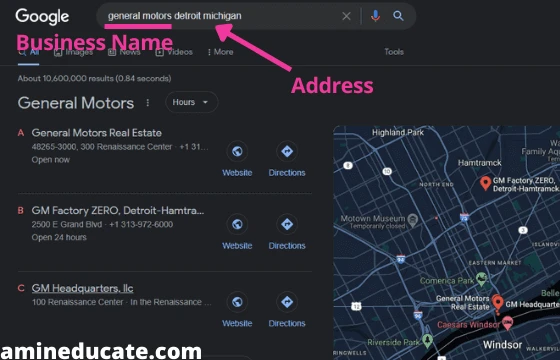Open Website globe icon for GM Headquarters
This screenshot has height=360, width=560.
pos(237,302)
